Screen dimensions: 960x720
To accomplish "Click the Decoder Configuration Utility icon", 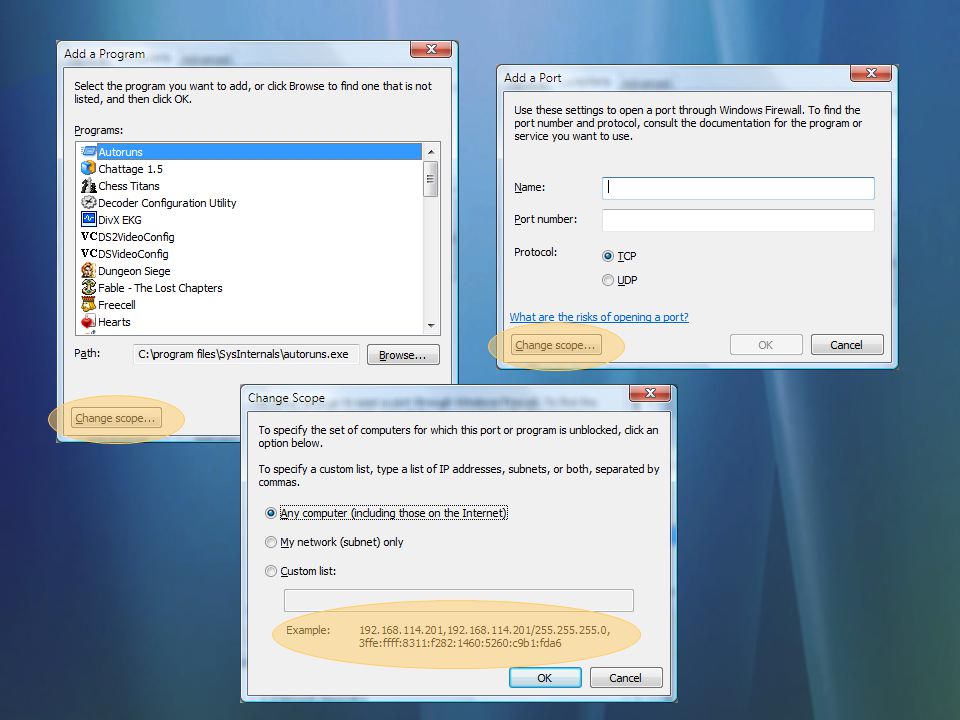I will 89,202.
